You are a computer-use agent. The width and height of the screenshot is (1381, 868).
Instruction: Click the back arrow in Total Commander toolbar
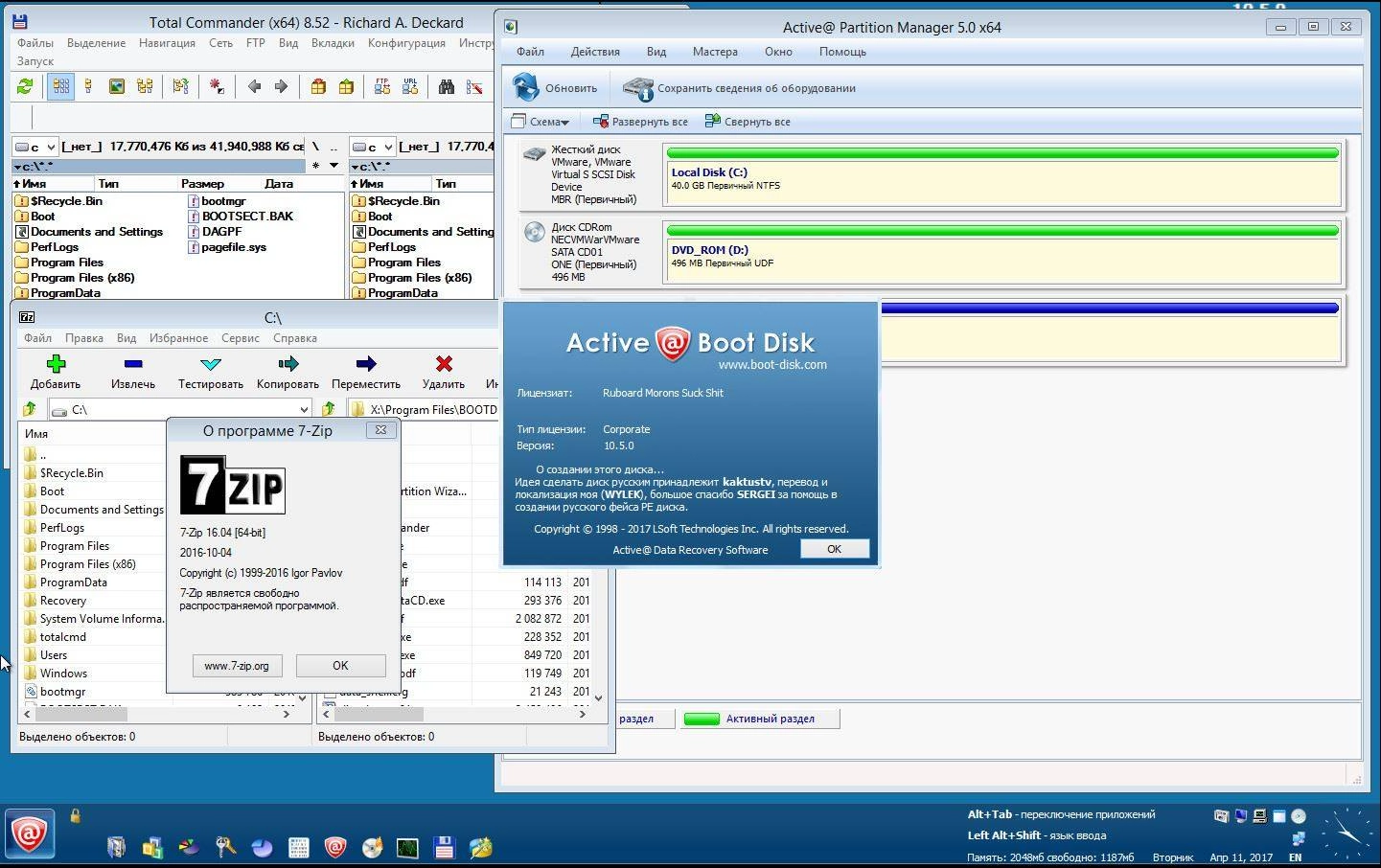254,86
